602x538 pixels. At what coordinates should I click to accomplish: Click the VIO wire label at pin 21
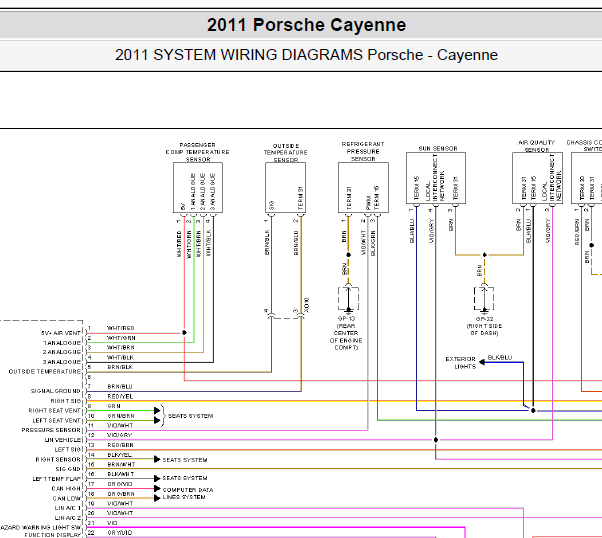click(x=112, y=523)
